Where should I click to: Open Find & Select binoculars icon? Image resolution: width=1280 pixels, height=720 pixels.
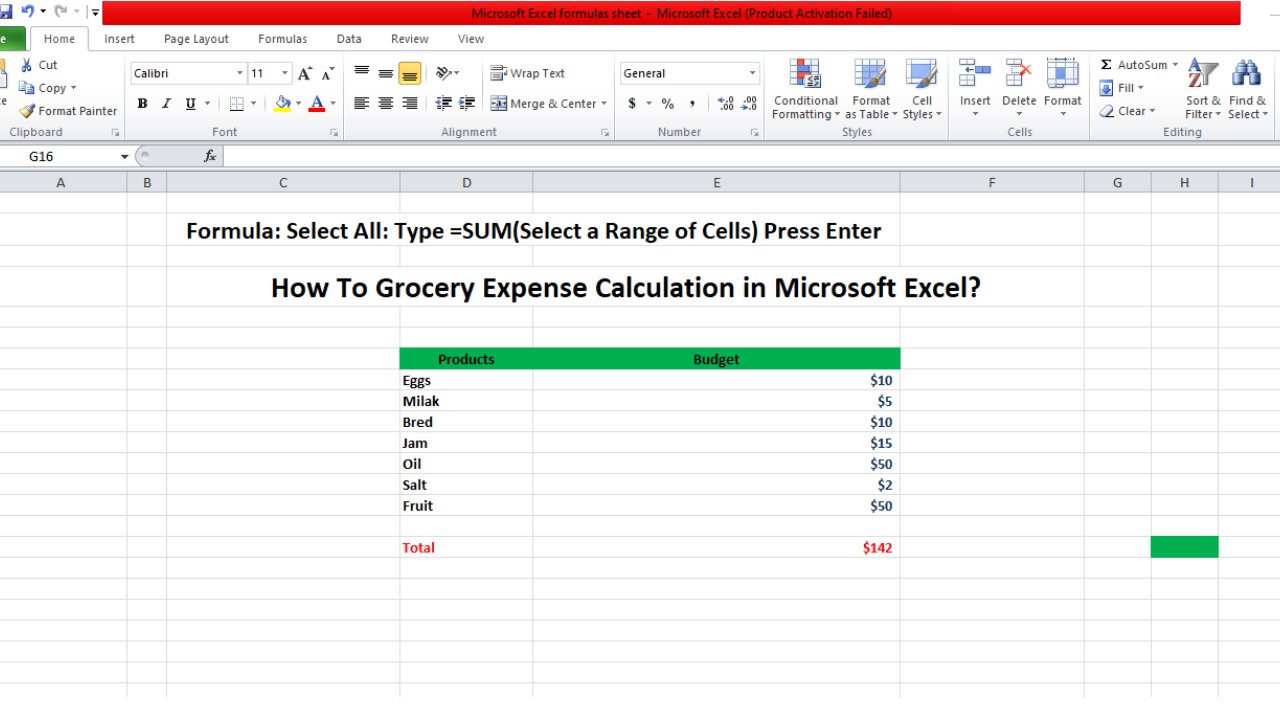click(1246, 73)
